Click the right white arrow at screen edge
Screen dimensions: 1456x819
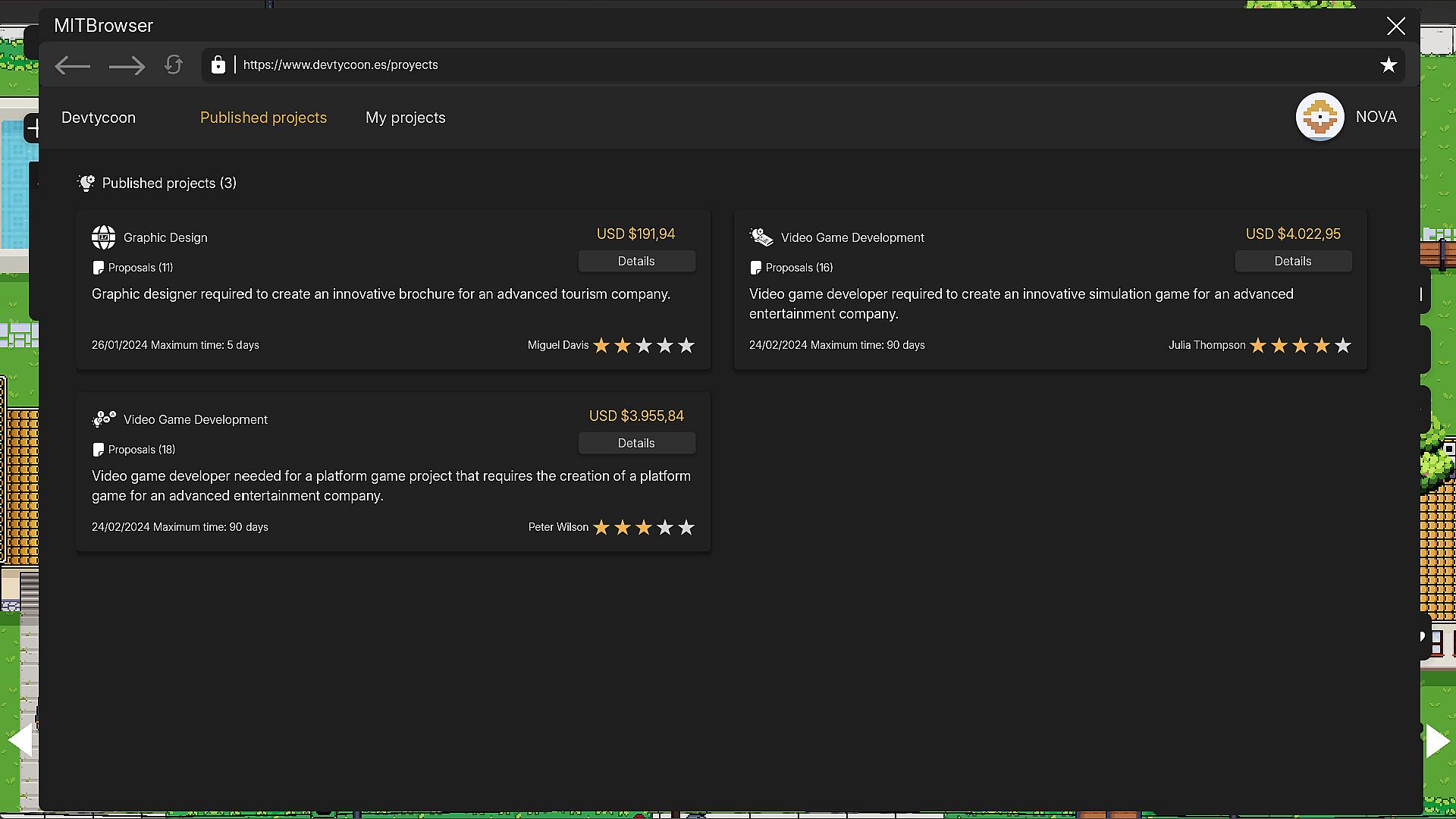coord(1437,740)
